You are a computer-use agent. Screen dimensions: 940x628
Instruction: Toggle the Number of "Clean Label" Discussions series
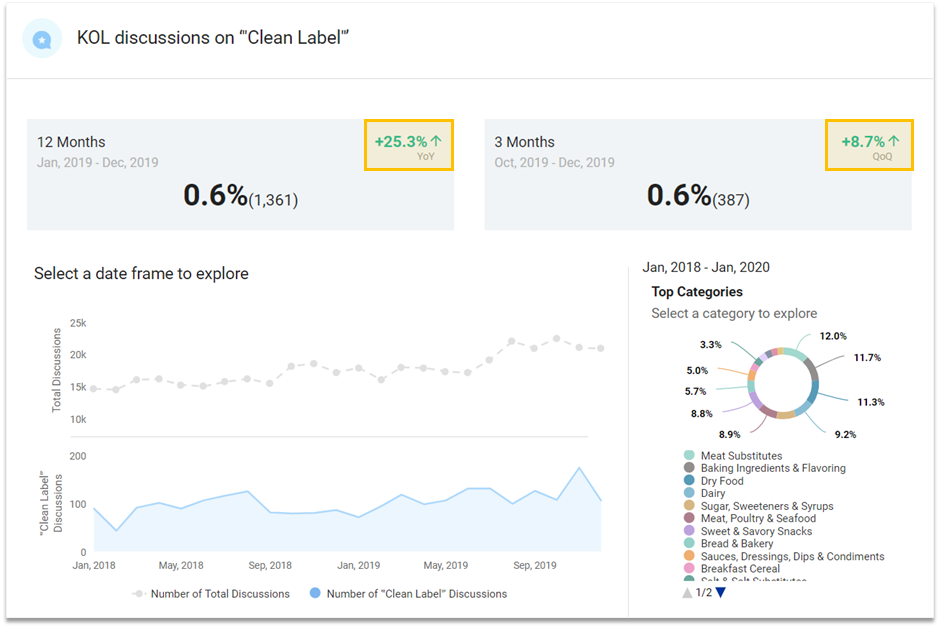(408, 594)
